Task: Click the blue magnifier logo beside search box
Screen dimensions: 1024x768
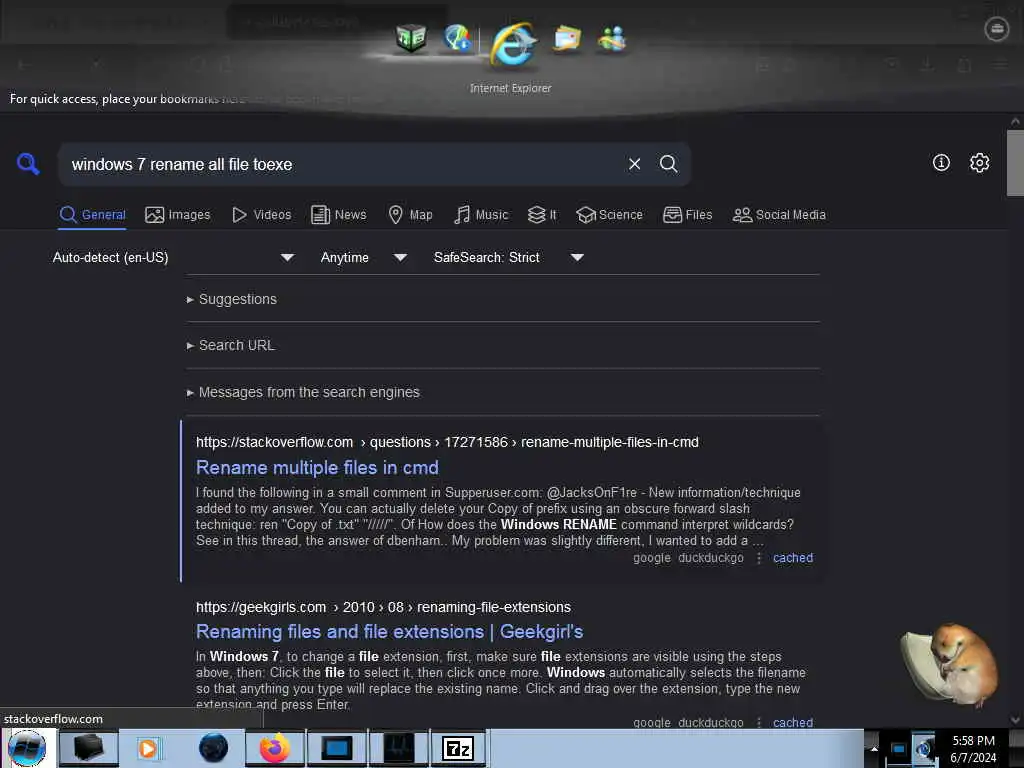Action: pos(28,164)
